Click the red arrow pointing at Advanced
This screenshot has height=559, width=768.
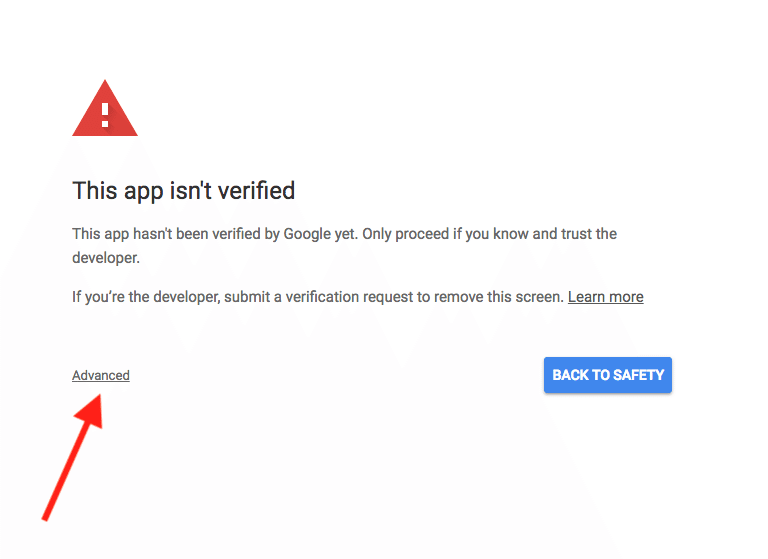(72, 457)
